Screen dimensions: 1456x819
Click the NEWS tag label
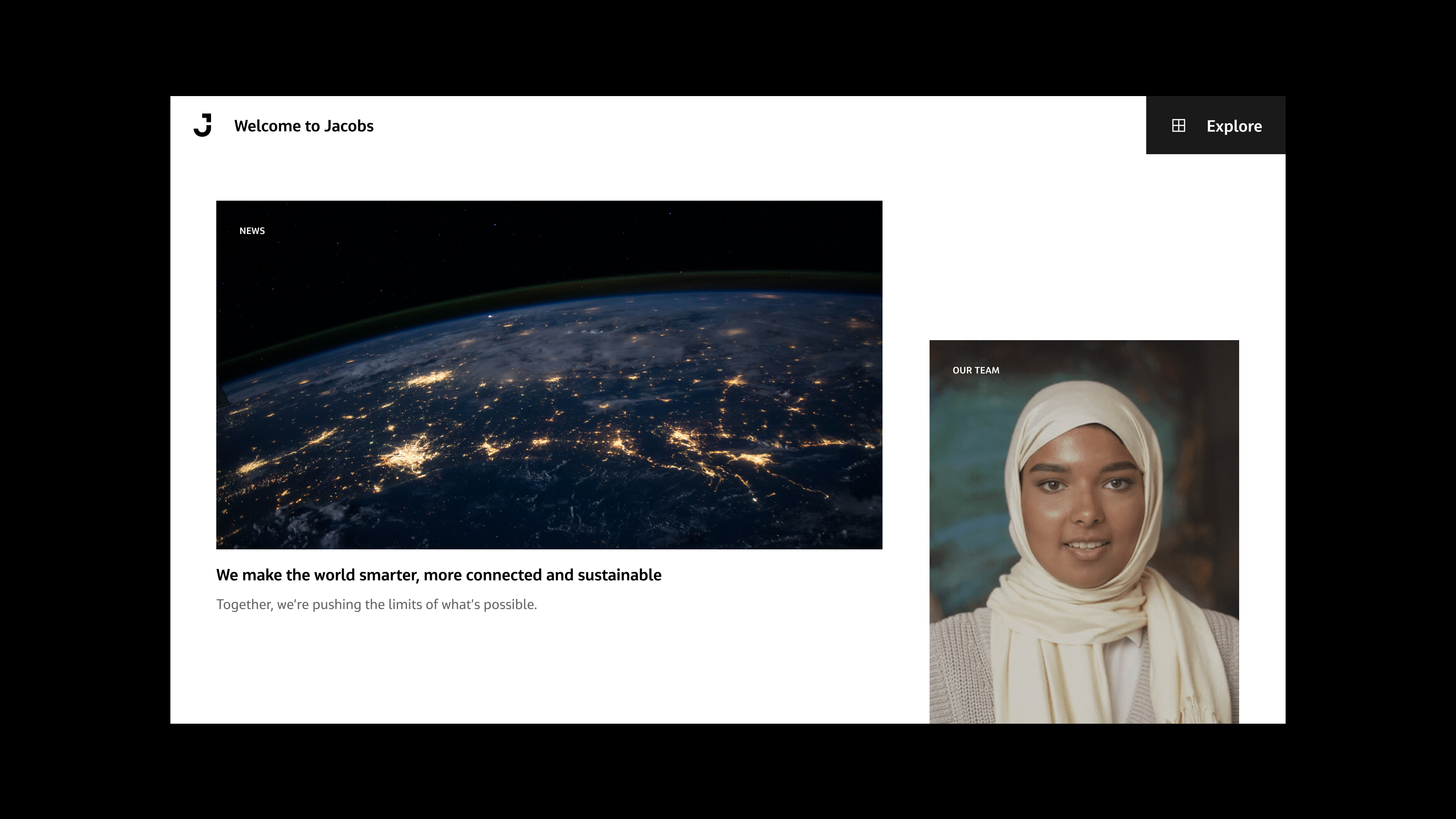(x=252, y=231)
